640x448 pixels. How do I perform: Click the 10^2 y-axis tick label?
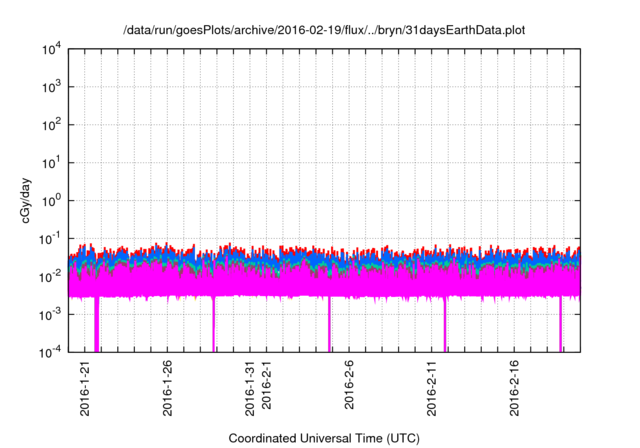coord(52,125)
